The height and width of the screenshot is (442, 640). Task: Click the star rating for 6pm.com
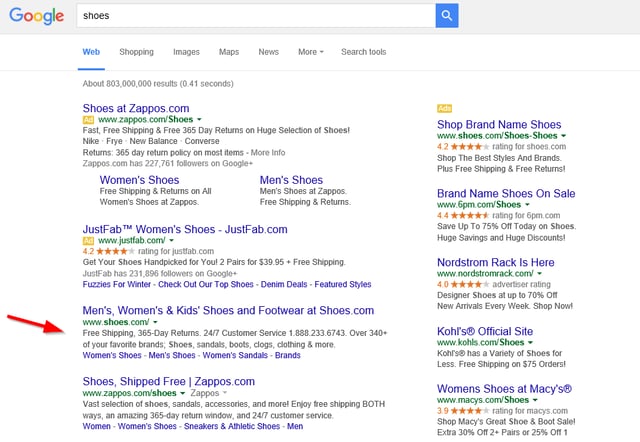(x=469, y=215)
